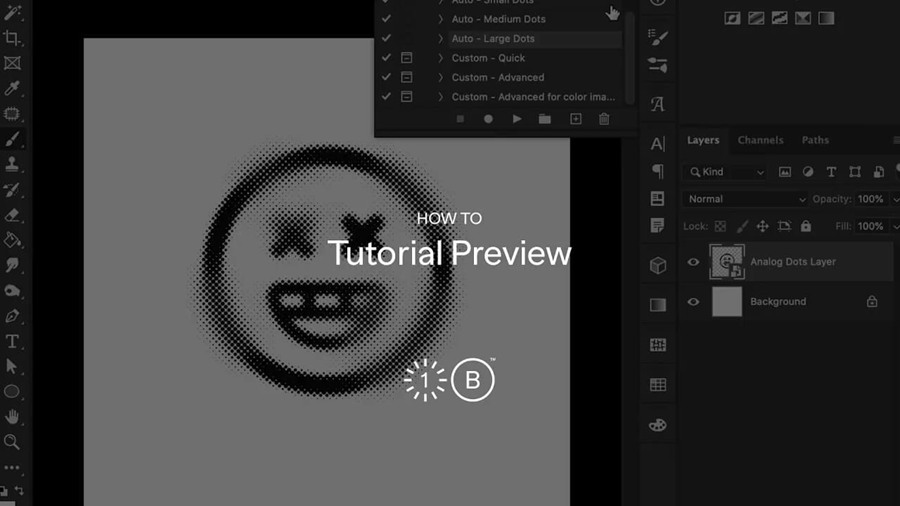Open the Kind filter dropdown
The image size is (900, 506).
(727, 172)
